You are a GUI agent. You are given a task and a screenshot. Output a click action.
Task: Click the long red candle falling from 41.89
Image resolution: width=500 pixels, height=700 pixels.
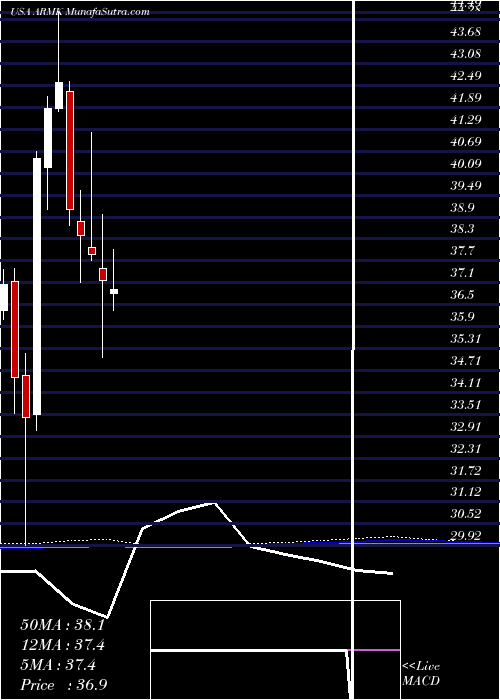(70, 150)
